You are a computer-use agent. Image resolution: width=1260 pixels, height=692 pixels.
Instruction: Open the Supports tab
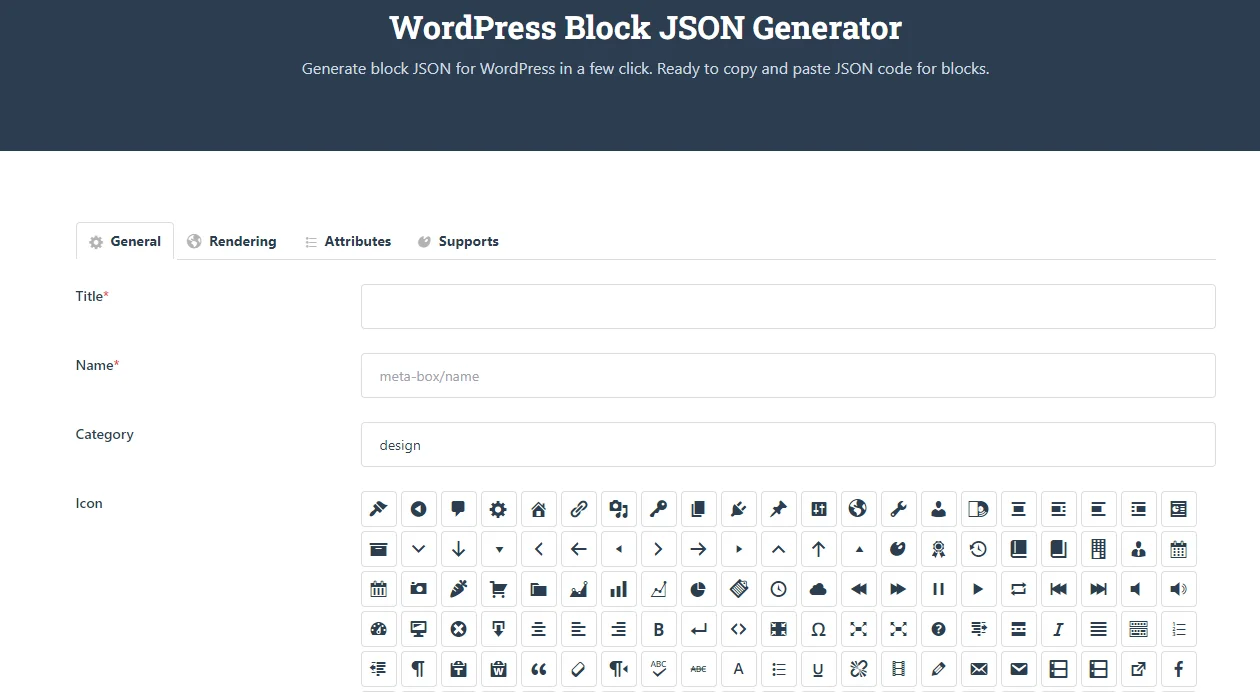[458, 241]
